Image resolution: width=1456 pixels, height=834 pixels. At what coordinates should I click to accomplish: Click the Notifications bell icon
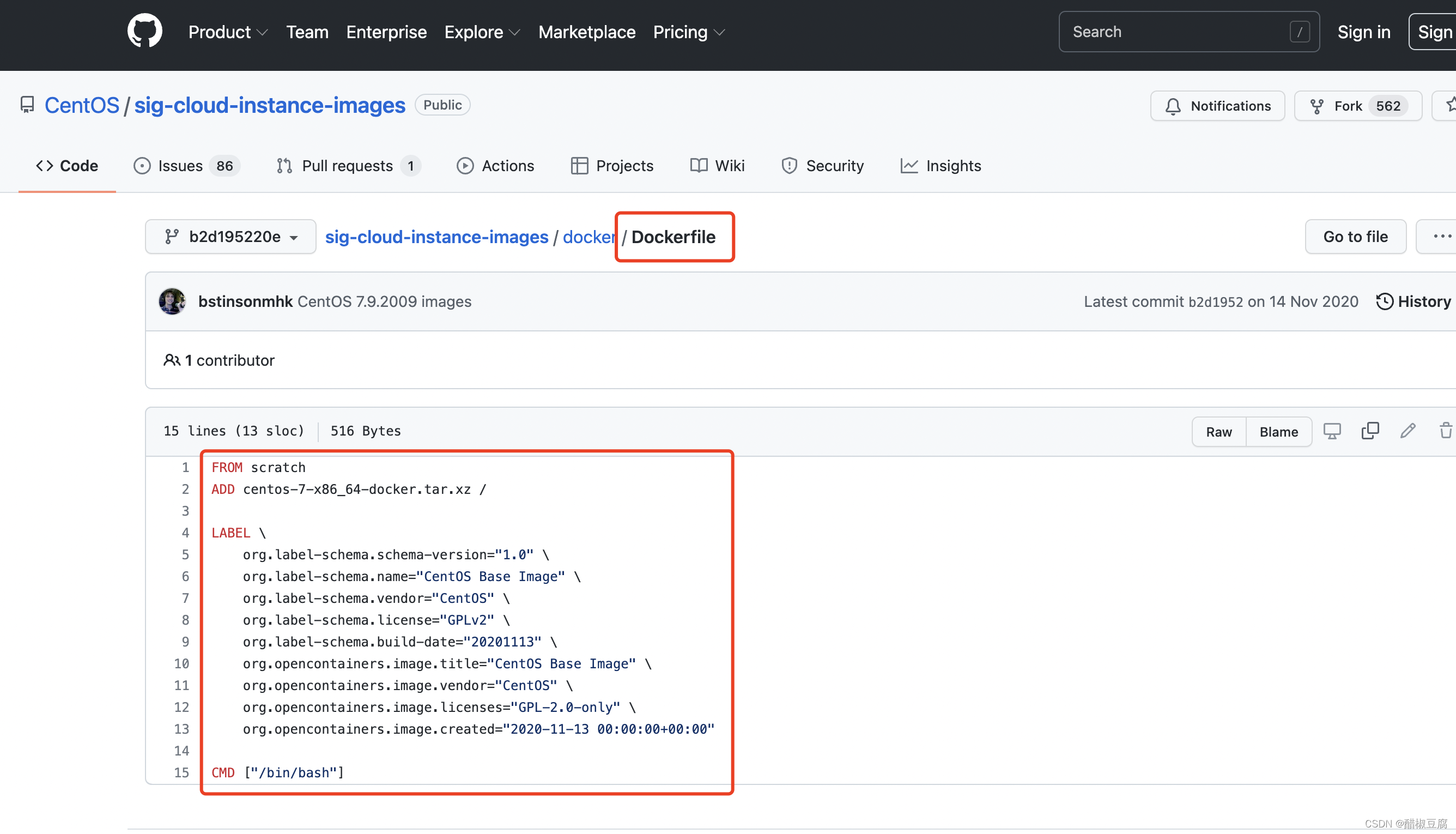click(x=1175, y=105)
